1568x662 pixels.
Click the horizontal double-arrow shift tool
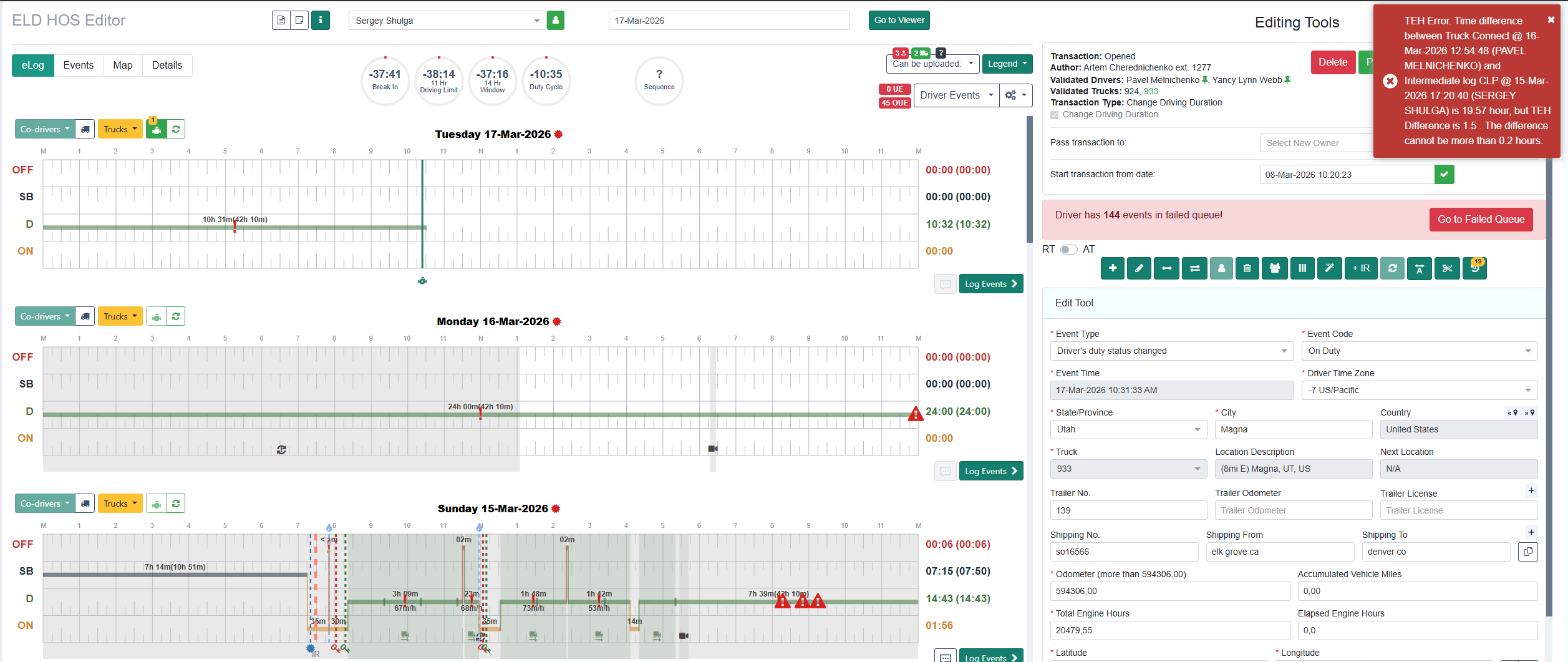point(1166,268)
